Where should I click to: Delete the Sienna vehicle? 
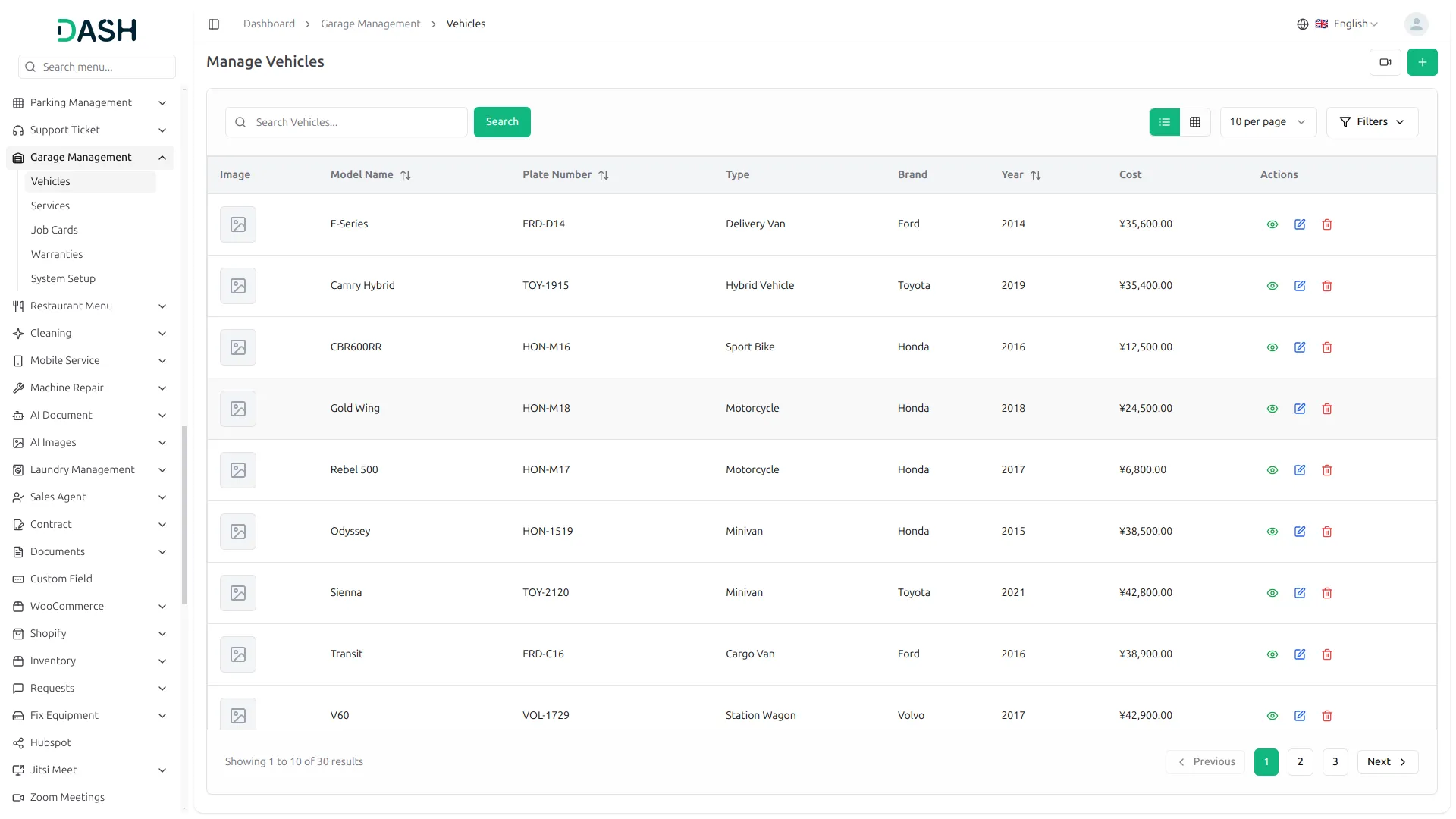pos(1327,593)
